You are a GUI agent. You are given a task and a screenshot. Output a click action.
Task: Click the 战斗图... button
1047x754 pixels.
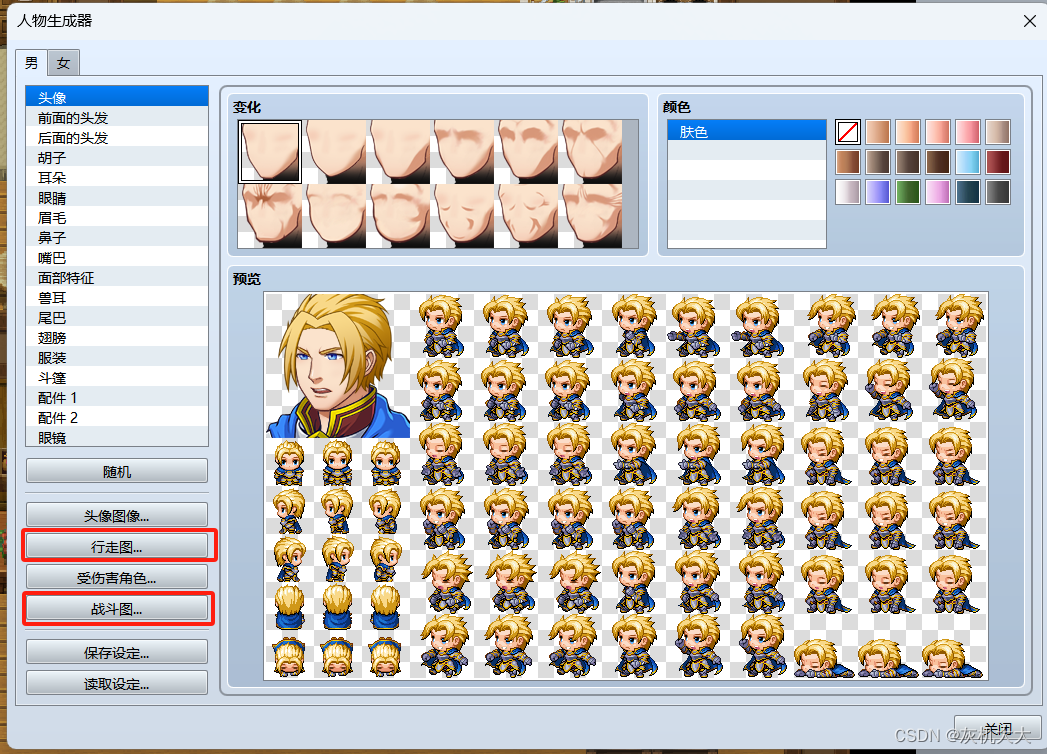click(x=117, y=609)
